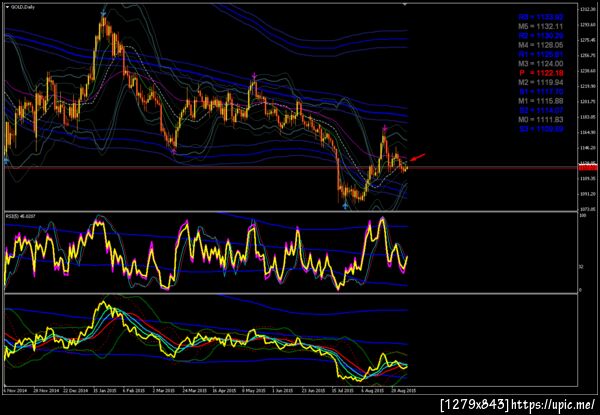Click the red P = 1122.18 pivot label
600x415 pixels.
541,73
